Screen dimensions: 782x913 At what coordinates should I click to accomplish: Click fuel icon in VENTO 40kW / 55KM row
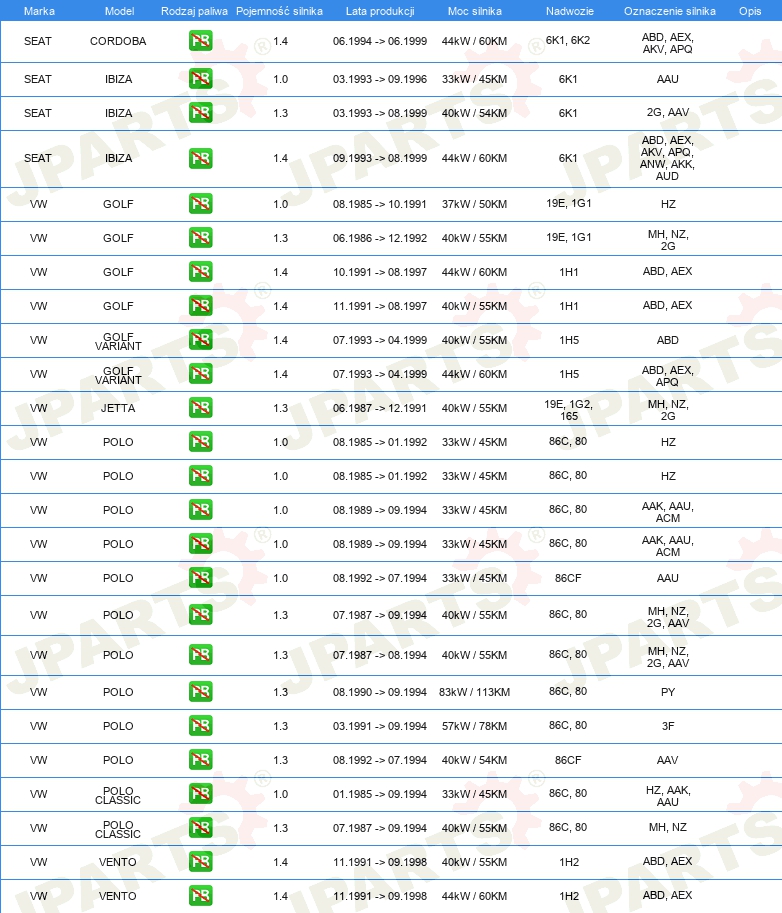[x=200, y=862]
